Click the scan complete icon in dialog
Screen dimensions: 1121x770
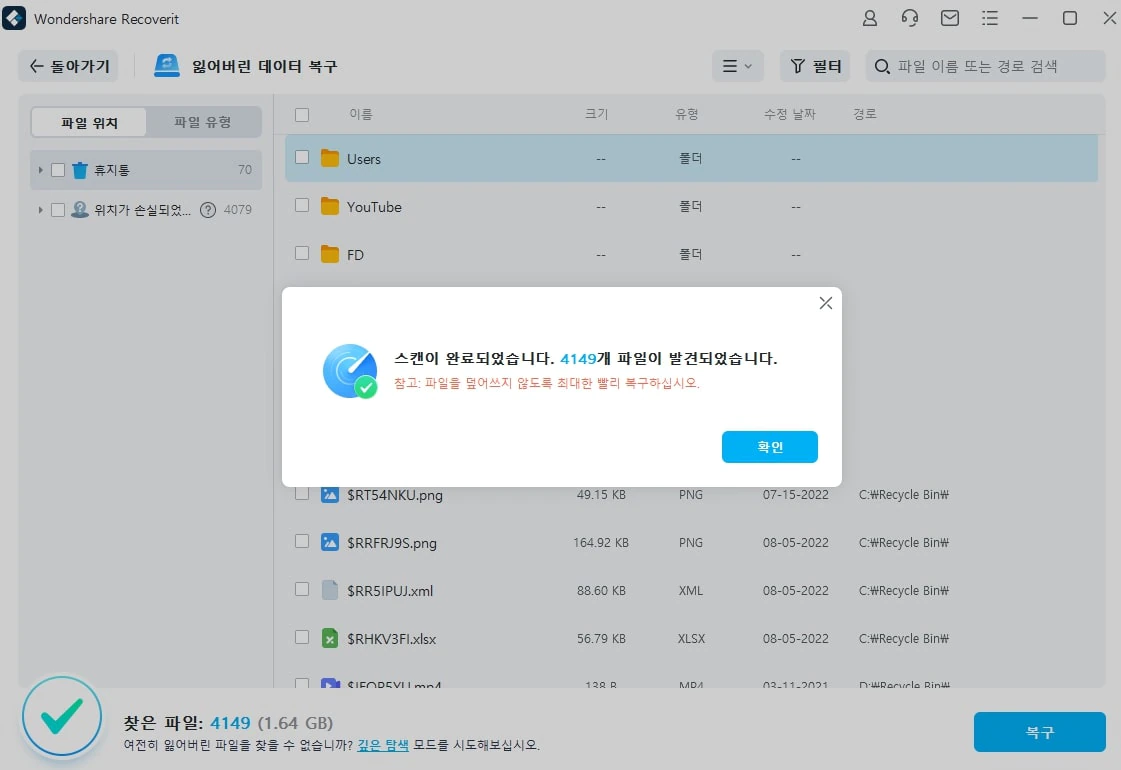coord(350,371)
